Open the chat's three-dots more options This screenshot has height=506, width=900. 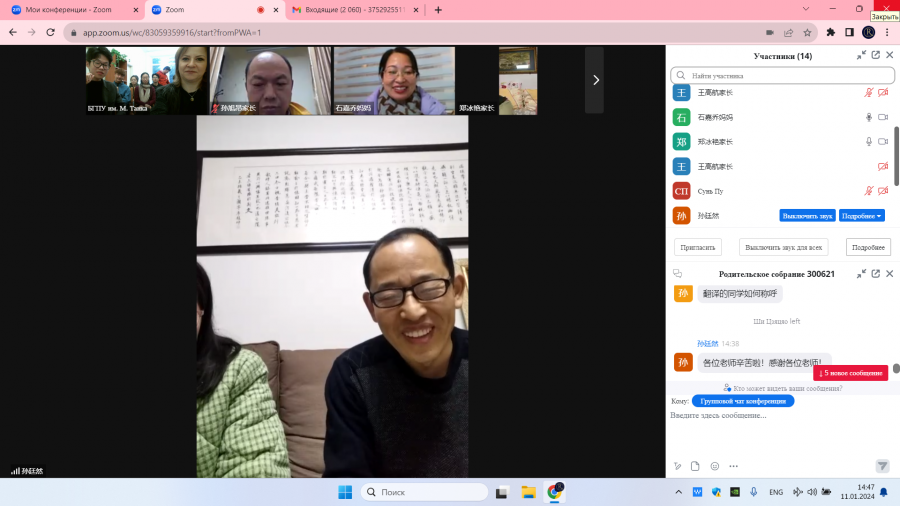[734, 466]
